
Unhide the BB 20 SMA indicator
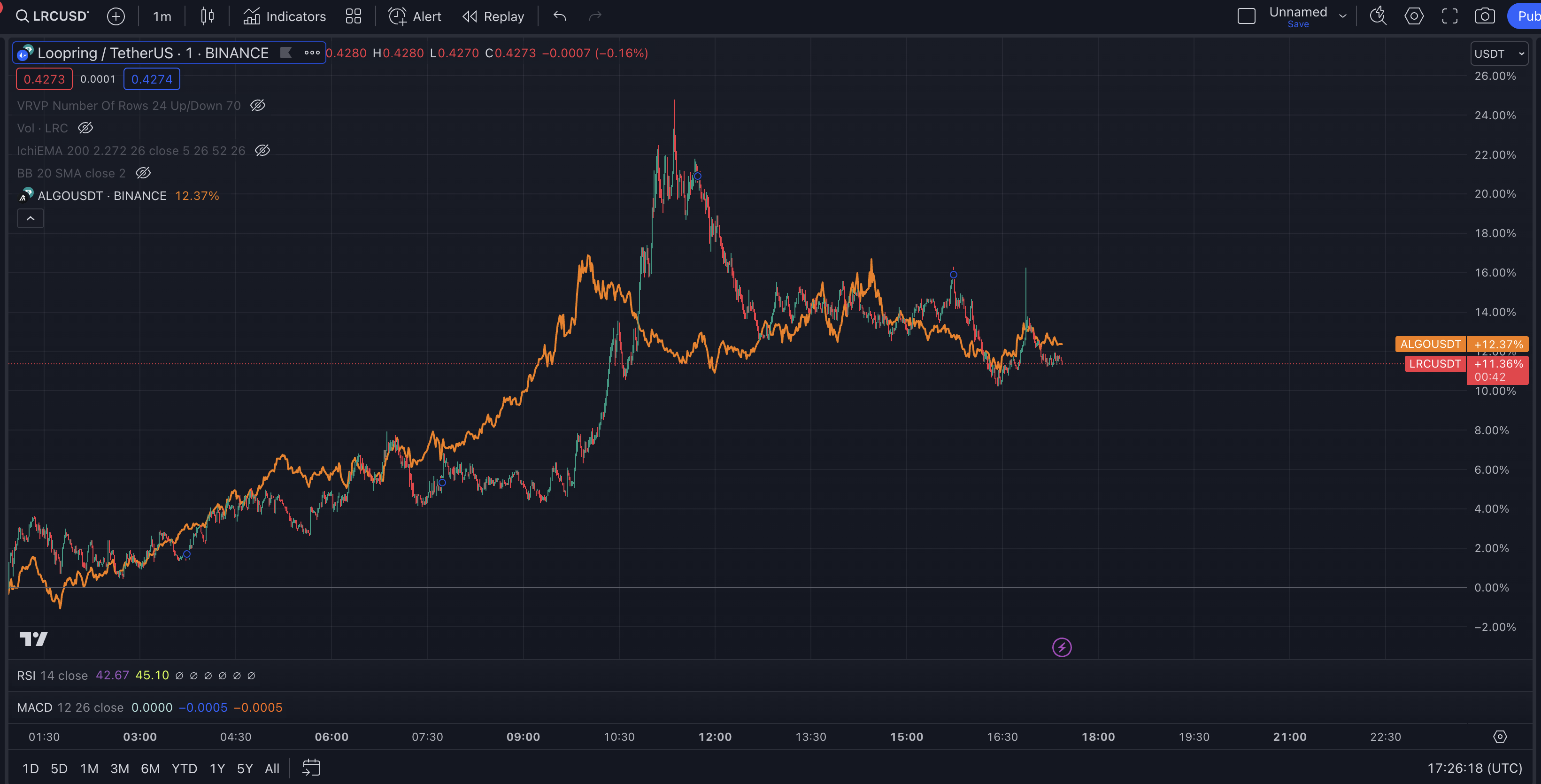pos(143,173)
